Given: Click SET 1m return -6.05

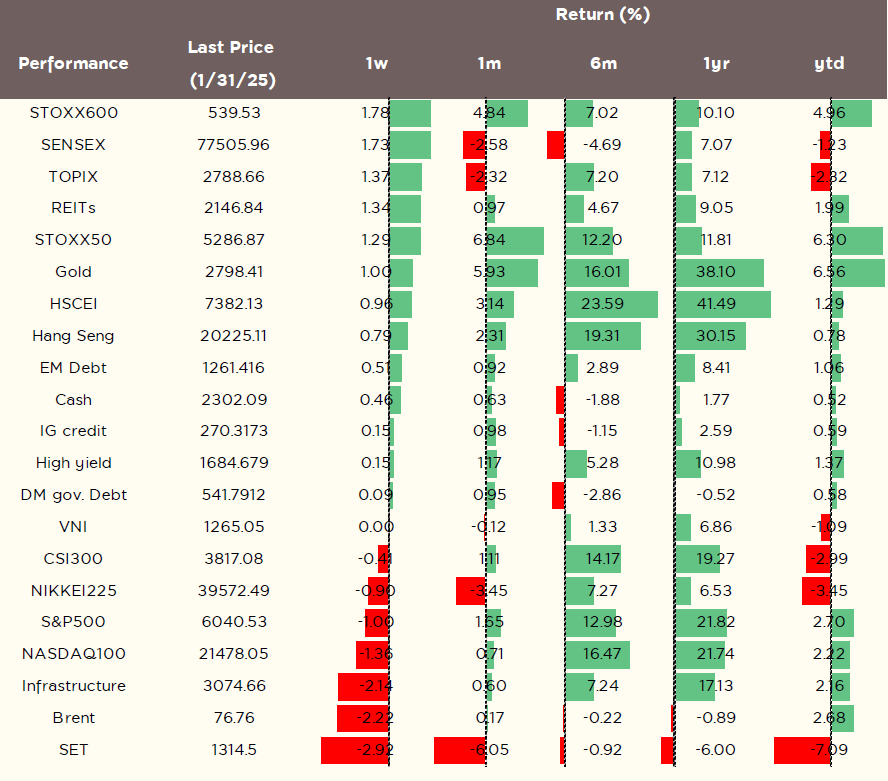Looking at the screenshot, I should click(489, 750).
